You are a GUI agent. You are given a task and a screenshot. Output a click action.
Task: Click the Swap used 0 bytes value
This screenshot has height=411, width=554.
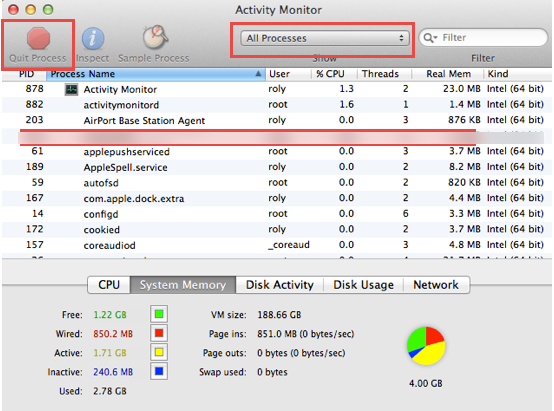272,372
